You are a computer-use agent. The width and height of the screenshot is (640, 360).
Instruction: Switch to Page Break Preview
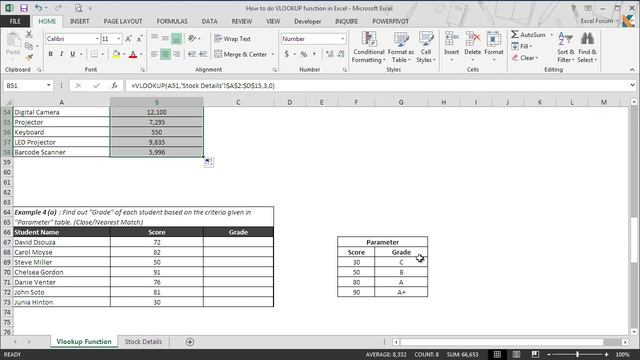535,354
